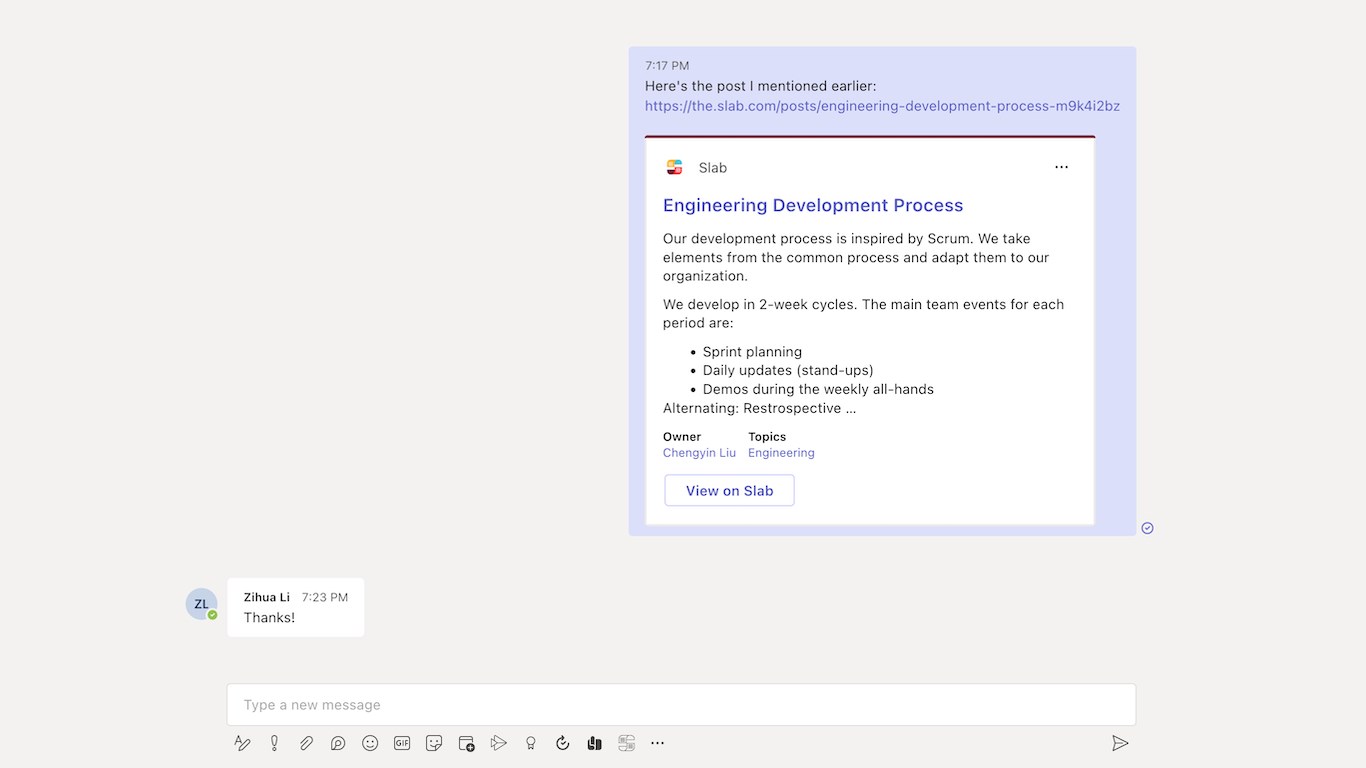Click Zihua Li's avatar

[x=201, y=604]
